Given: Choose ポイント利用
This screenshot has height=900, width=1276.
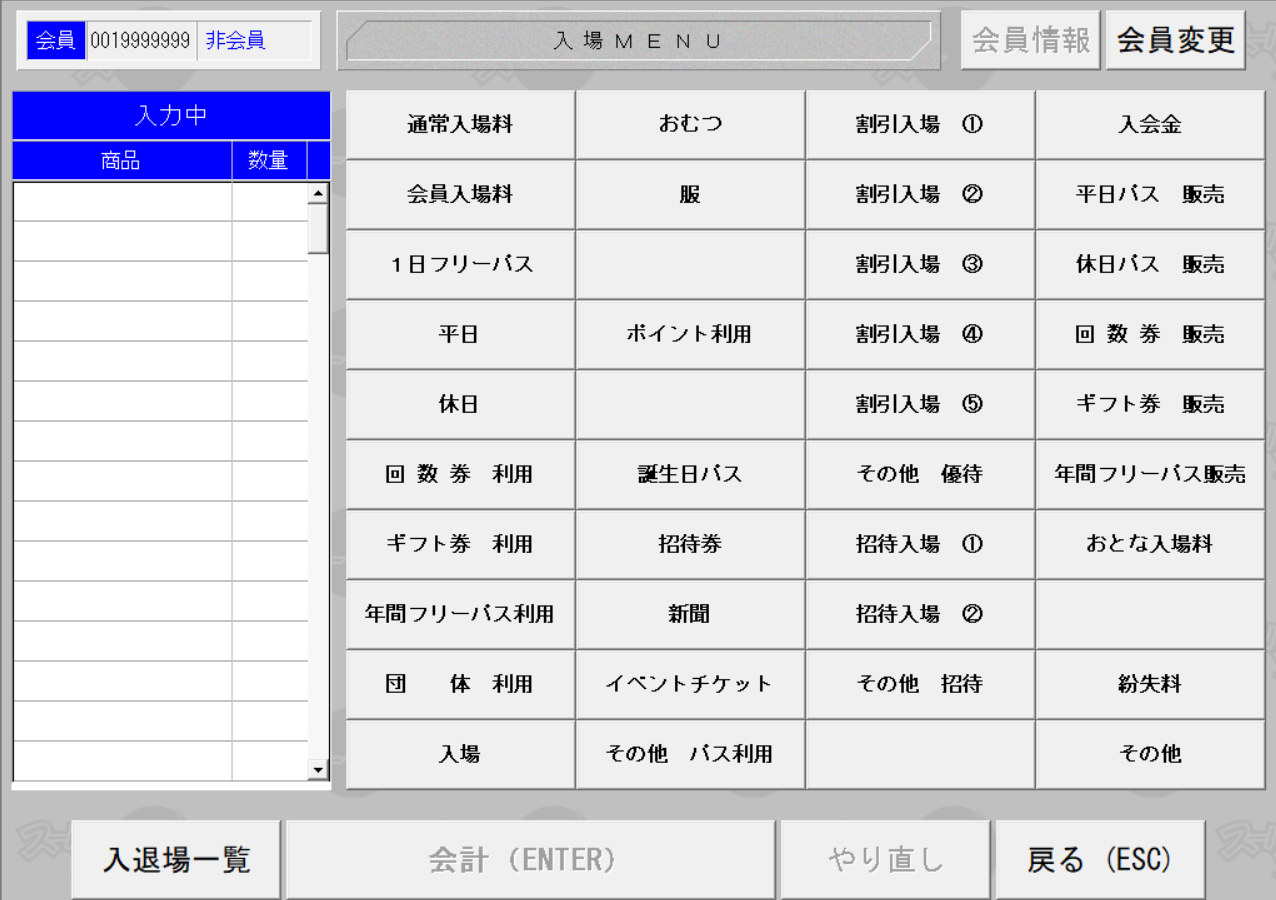Looking at the screenshot, I should click(690, 335).
